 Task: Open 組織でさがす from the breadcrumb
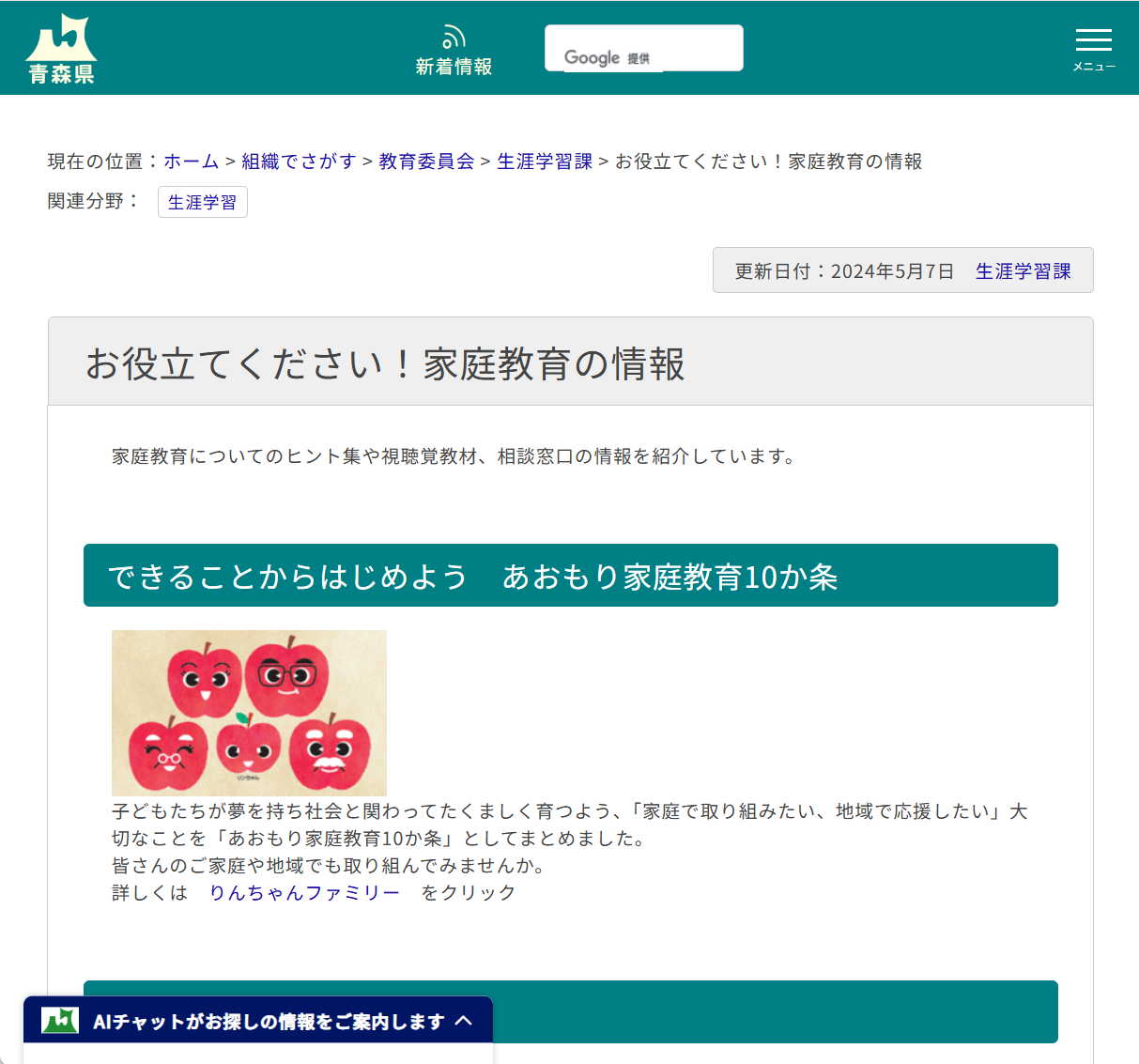298,162
